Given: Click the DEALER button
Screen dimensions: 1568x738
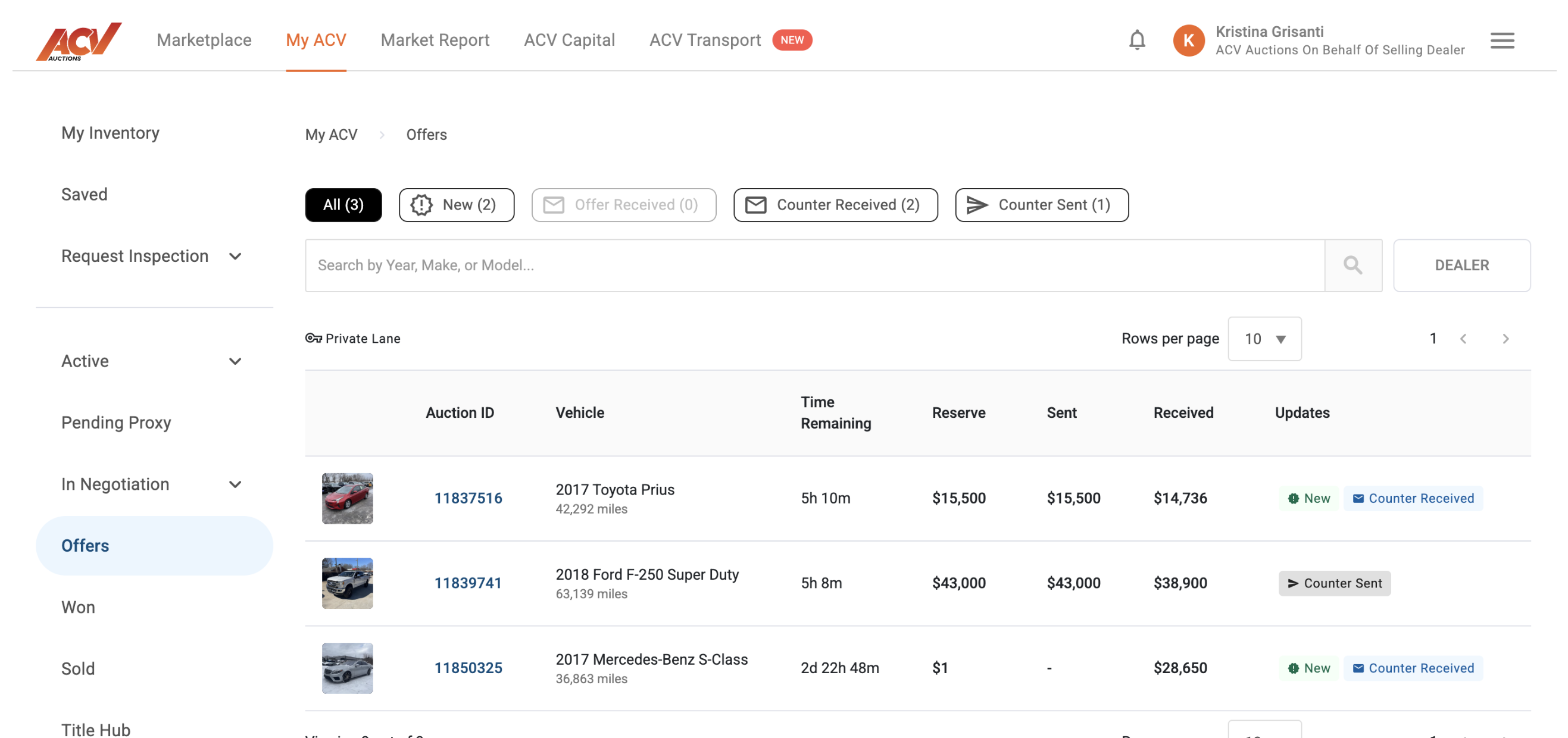Looking at the screenshot, I should (x=1461, y=265).
